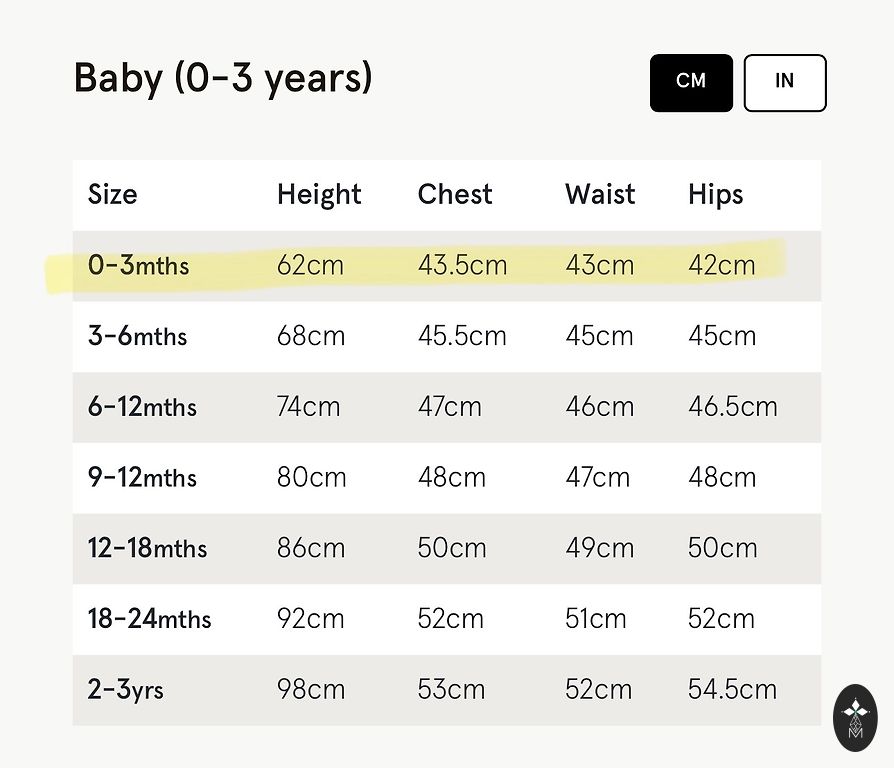This screenshot has height=768, width=894.
Task: Click the 54.5cm hips value
Action: (x=732, y=690)
